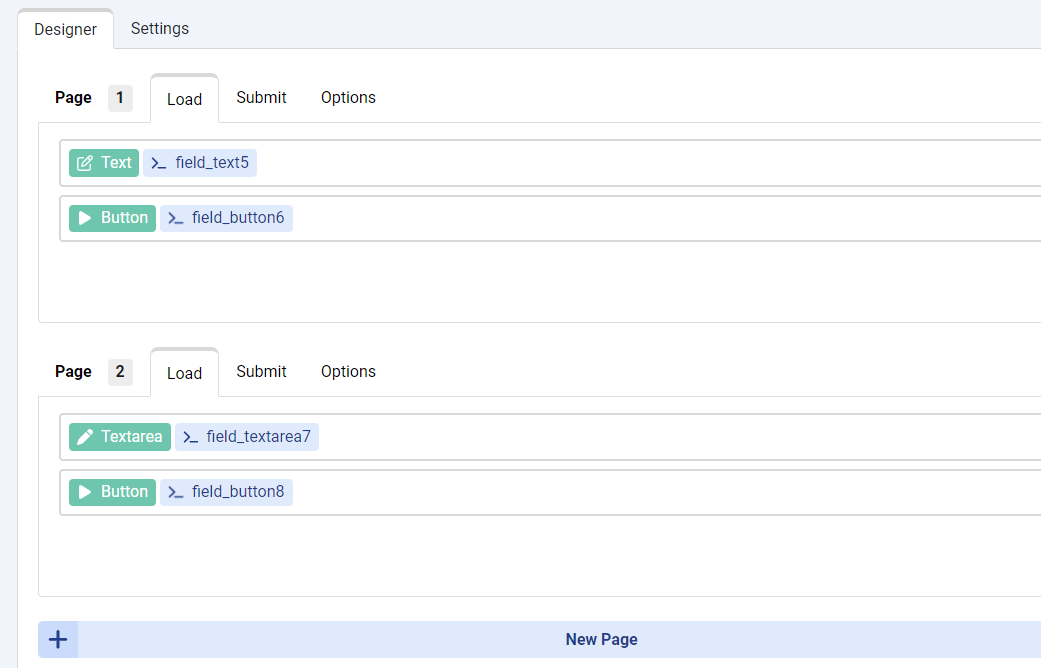This screenshot has height=668, width=1041.
Task: Open the Options tab of Page 2
Action: (348, 371)
